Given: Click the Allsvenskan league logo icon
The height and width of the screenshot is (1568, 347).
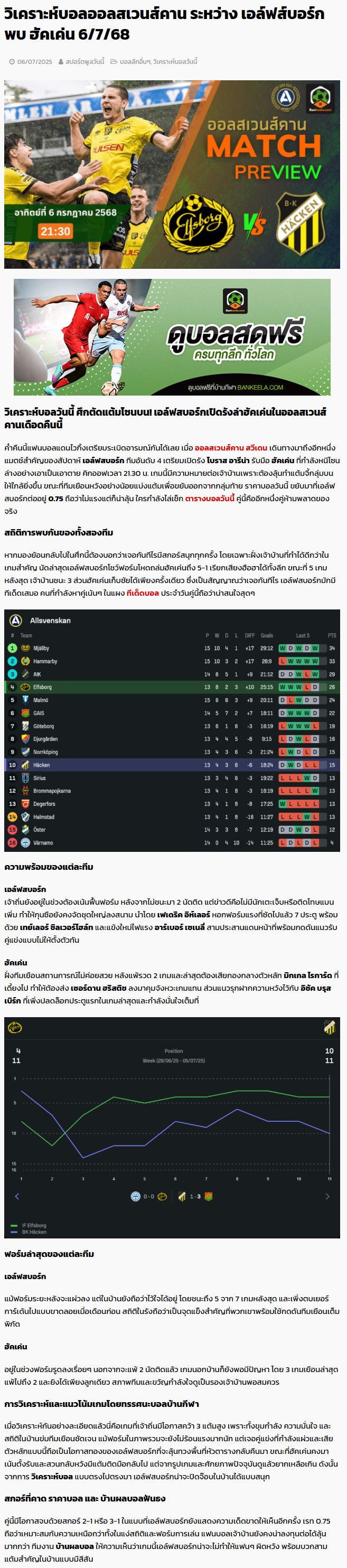Looking at the screenshot, I should [16, 620].
